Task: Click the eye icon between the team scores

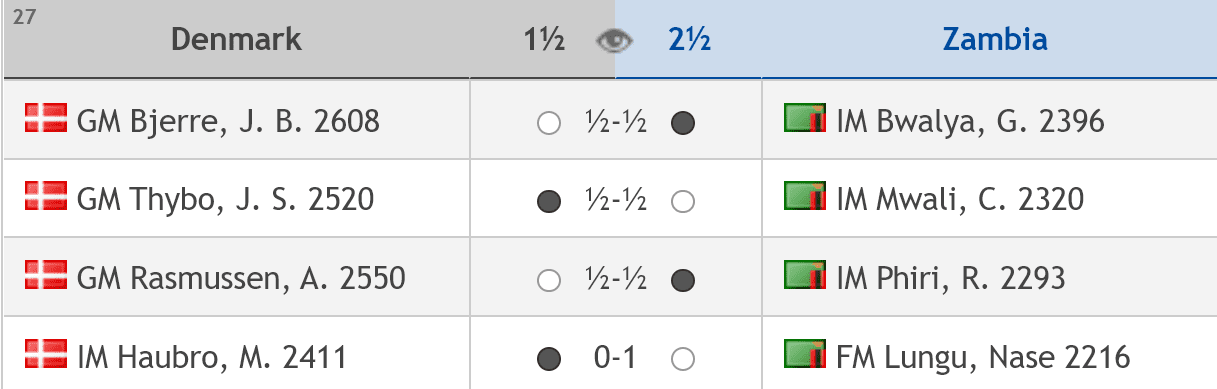Action: click(x=614, y=41)
